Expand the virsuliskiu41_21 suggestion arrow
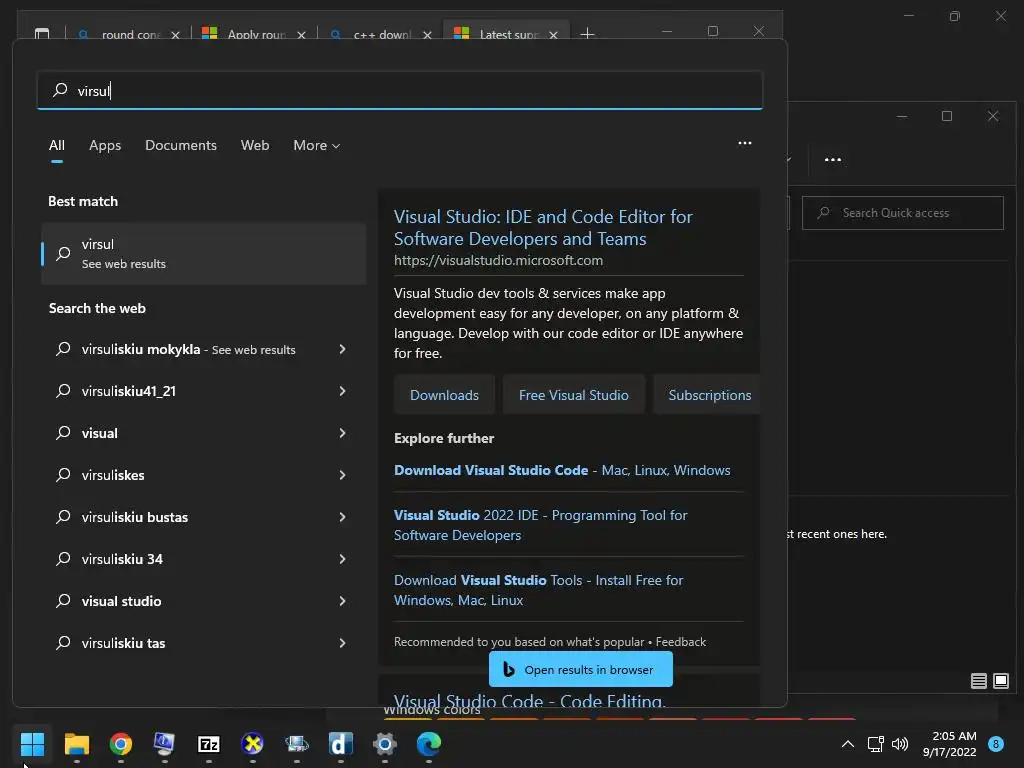Image resolution: width=1024 pixels, height=768 pixels. tap(342, 391)
